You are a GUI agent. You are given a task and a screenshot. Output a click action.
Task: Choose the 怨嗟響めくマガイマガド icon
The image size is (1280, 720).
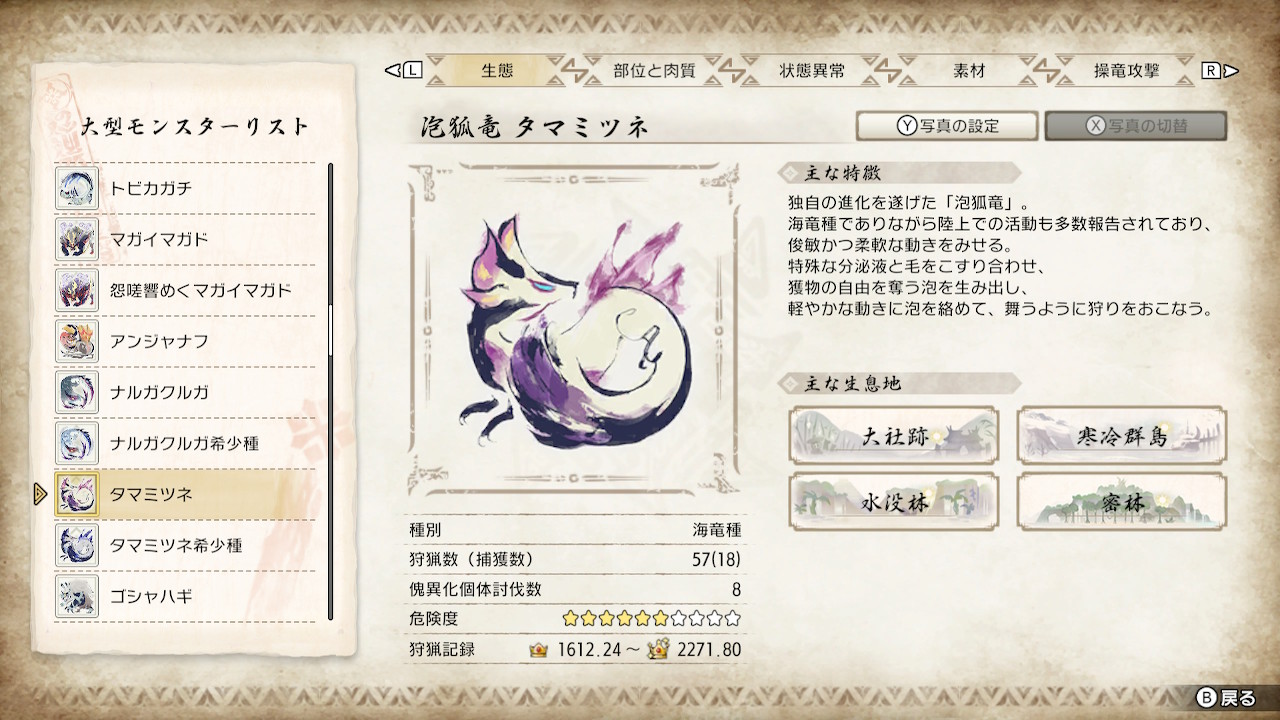click(77, 290)
